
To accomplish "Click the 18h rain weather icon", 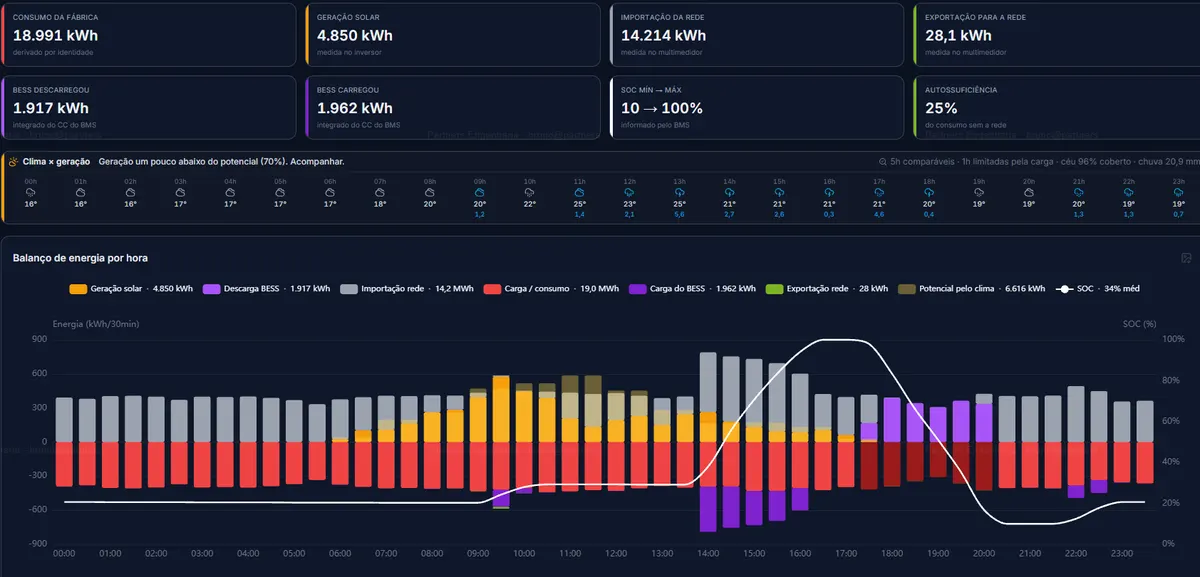I will tap(929, 192).
